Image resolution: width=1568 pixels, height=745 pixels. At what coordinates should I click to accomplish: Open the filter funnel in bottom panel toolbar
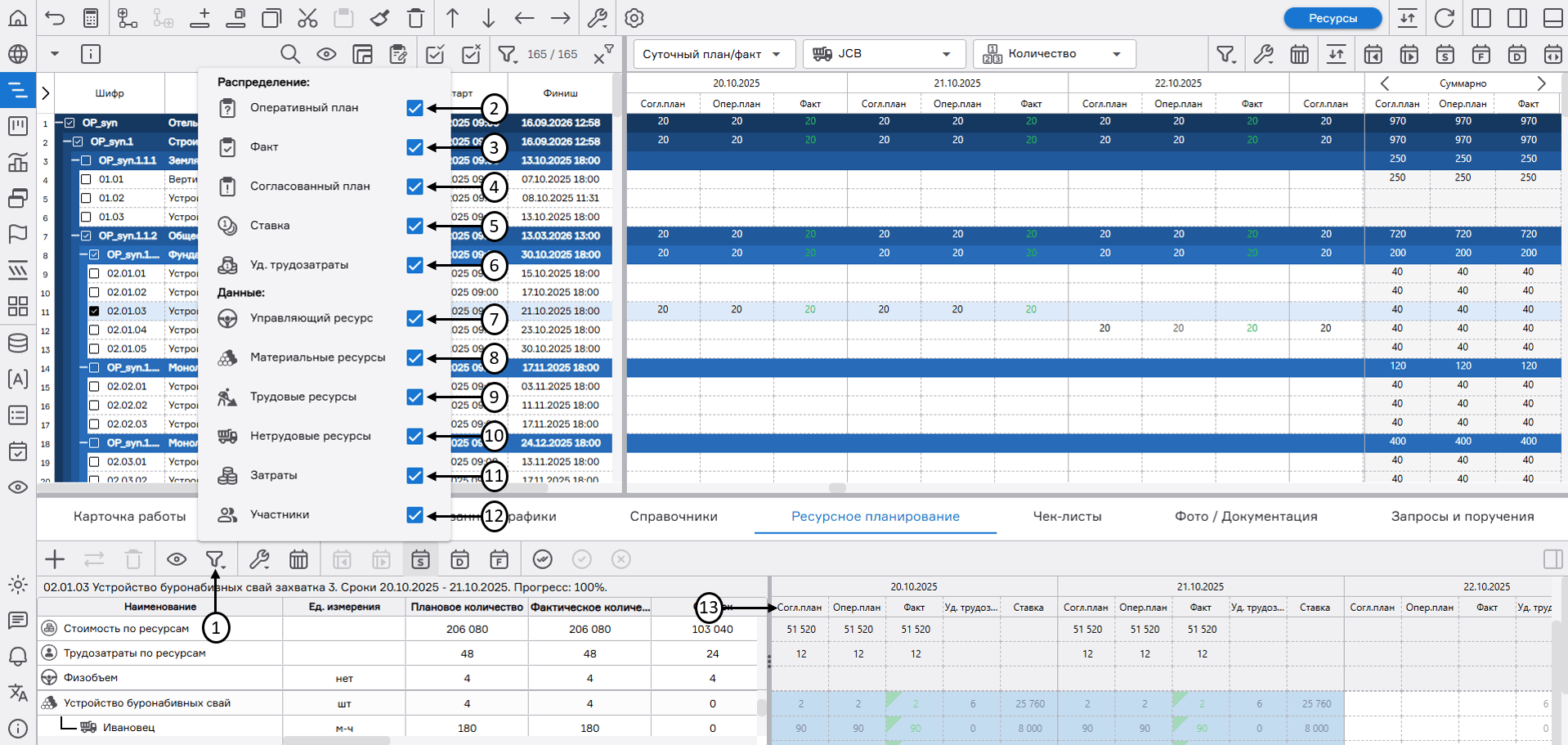[215, 559]
